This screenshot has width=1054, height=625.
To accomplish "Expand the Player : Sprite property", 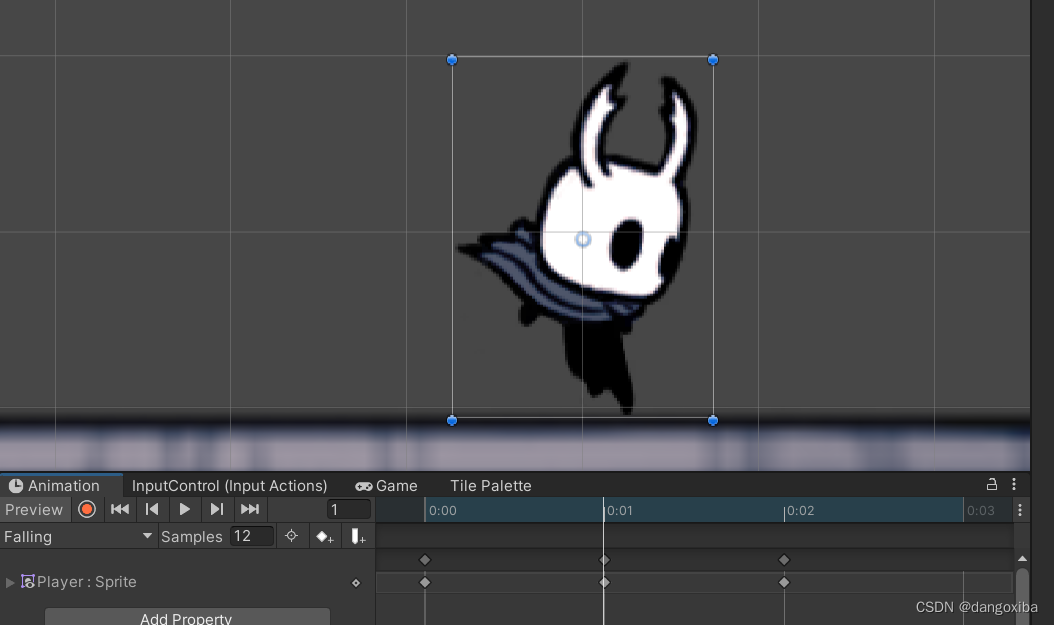I will 10,583.
